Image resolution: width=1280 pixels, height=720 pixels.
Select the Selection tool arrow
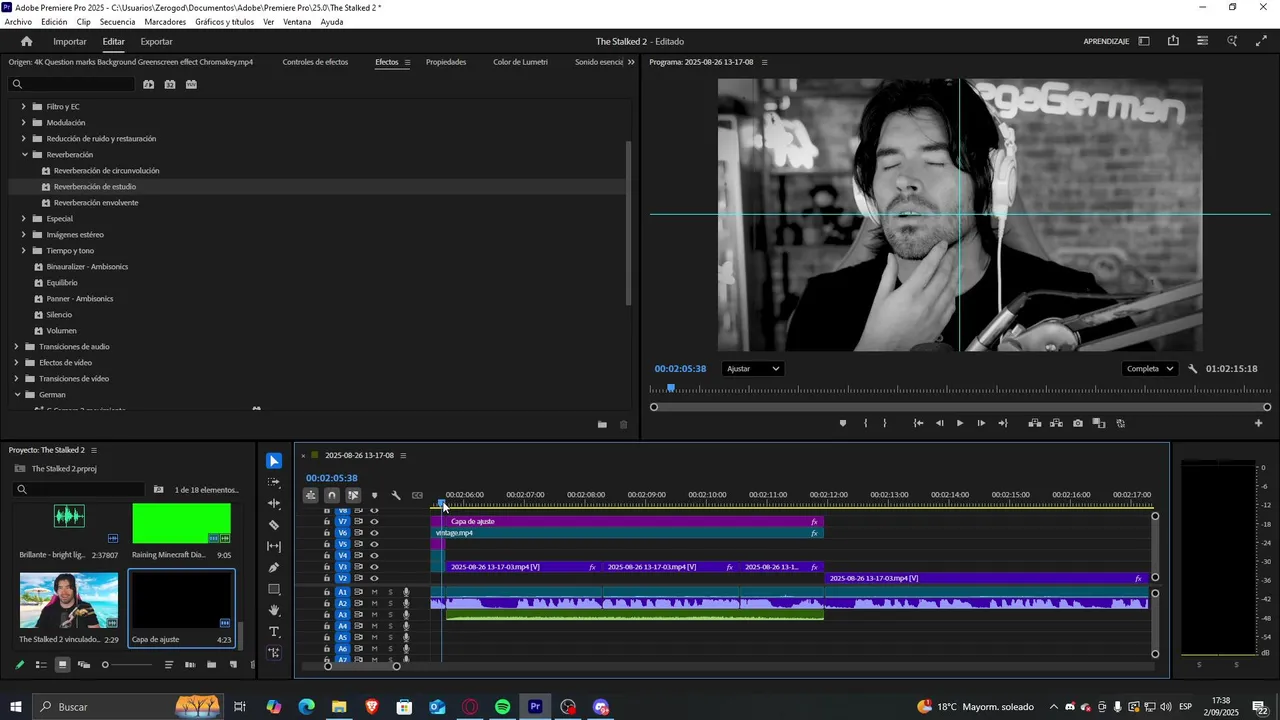tap(274, 461)
